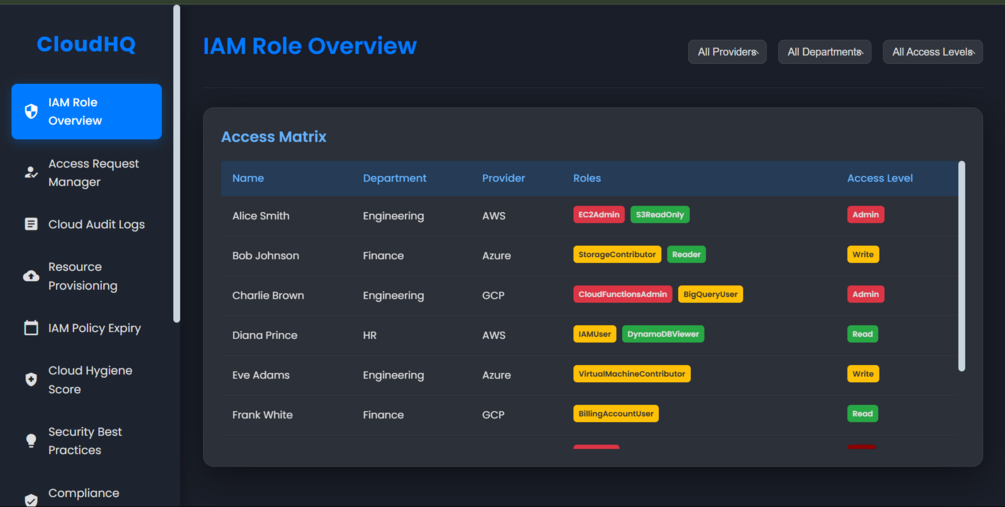Select Cloud Hygiene Score in sidebar
Viewport: 1005px width, 507px height.
pos(87,380)
